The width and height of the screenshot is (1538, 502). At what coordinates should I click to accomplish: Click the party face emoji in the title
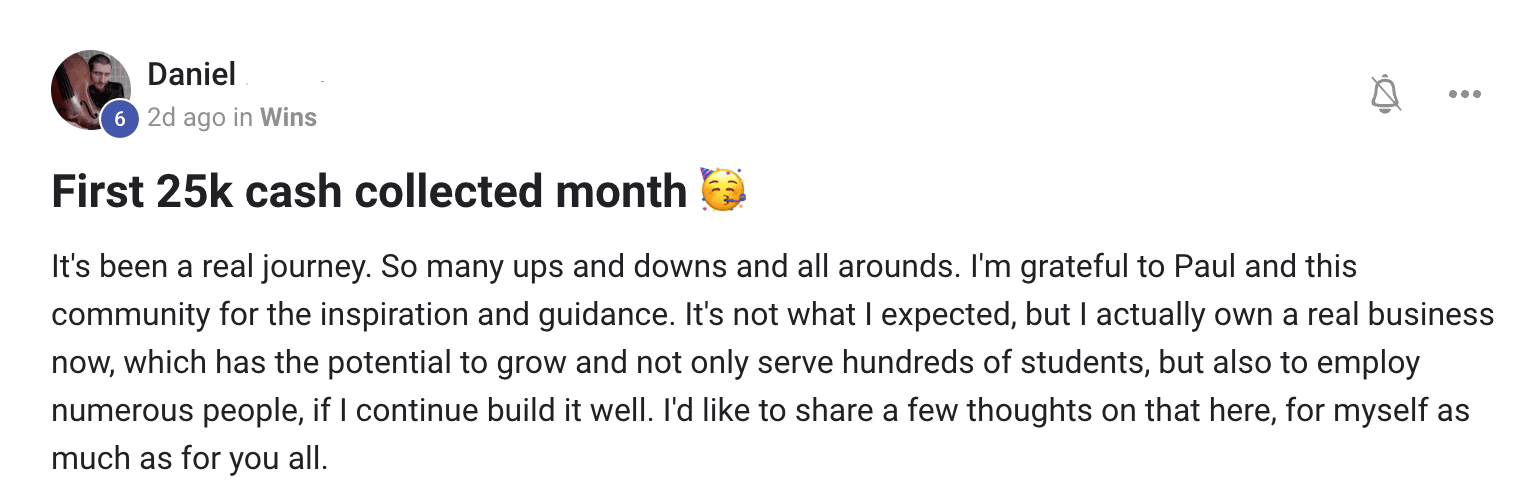724,191
